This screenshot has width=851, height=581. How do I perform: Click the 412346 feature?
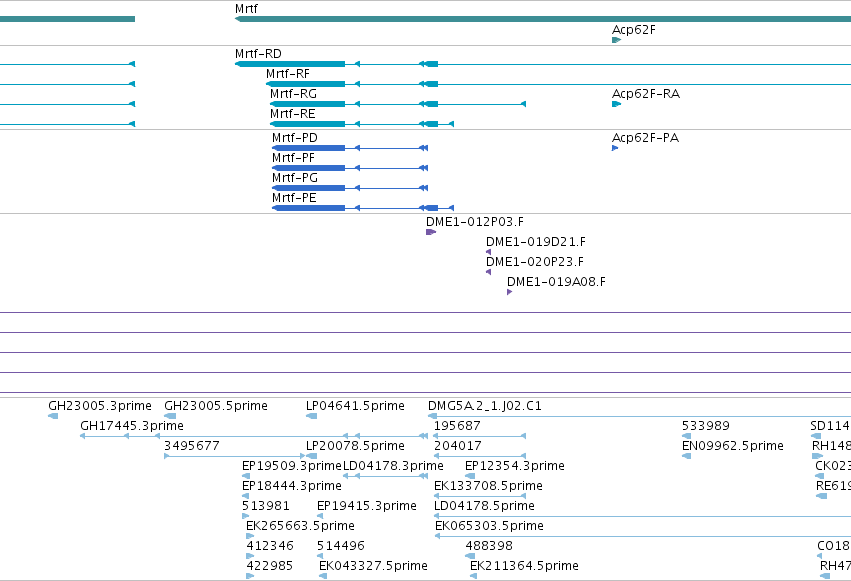250,556
